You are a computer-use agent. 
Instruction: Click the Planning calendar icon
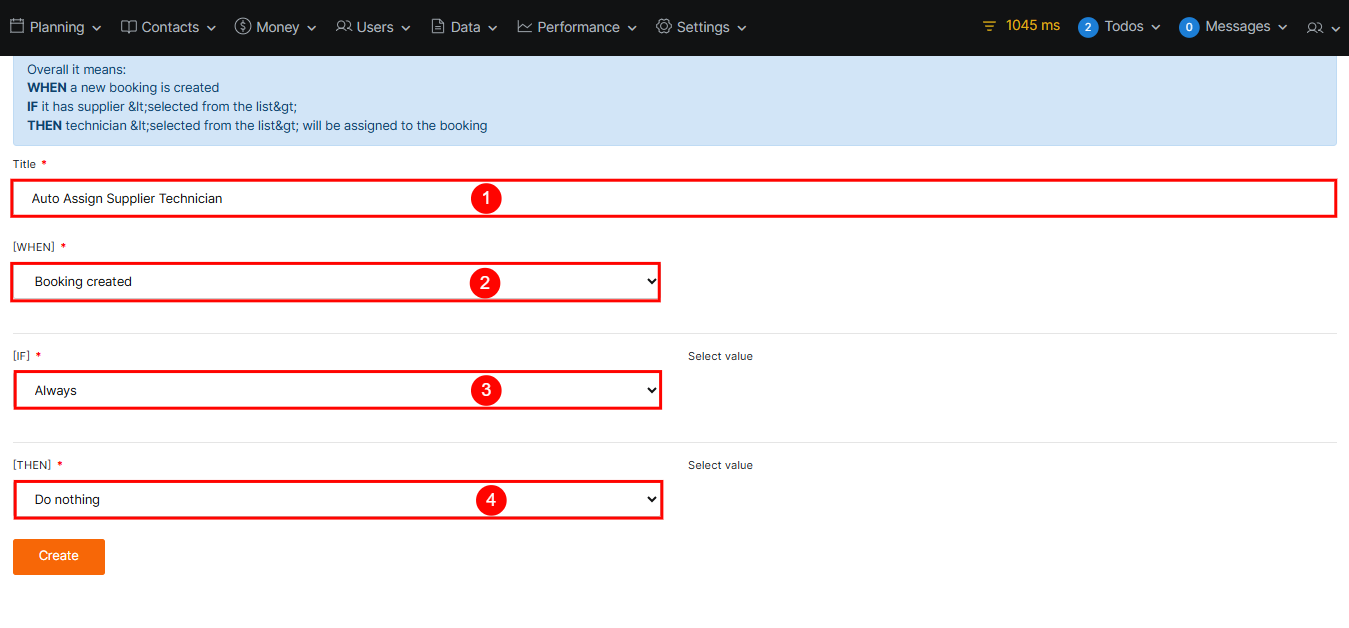pos(17,27)
